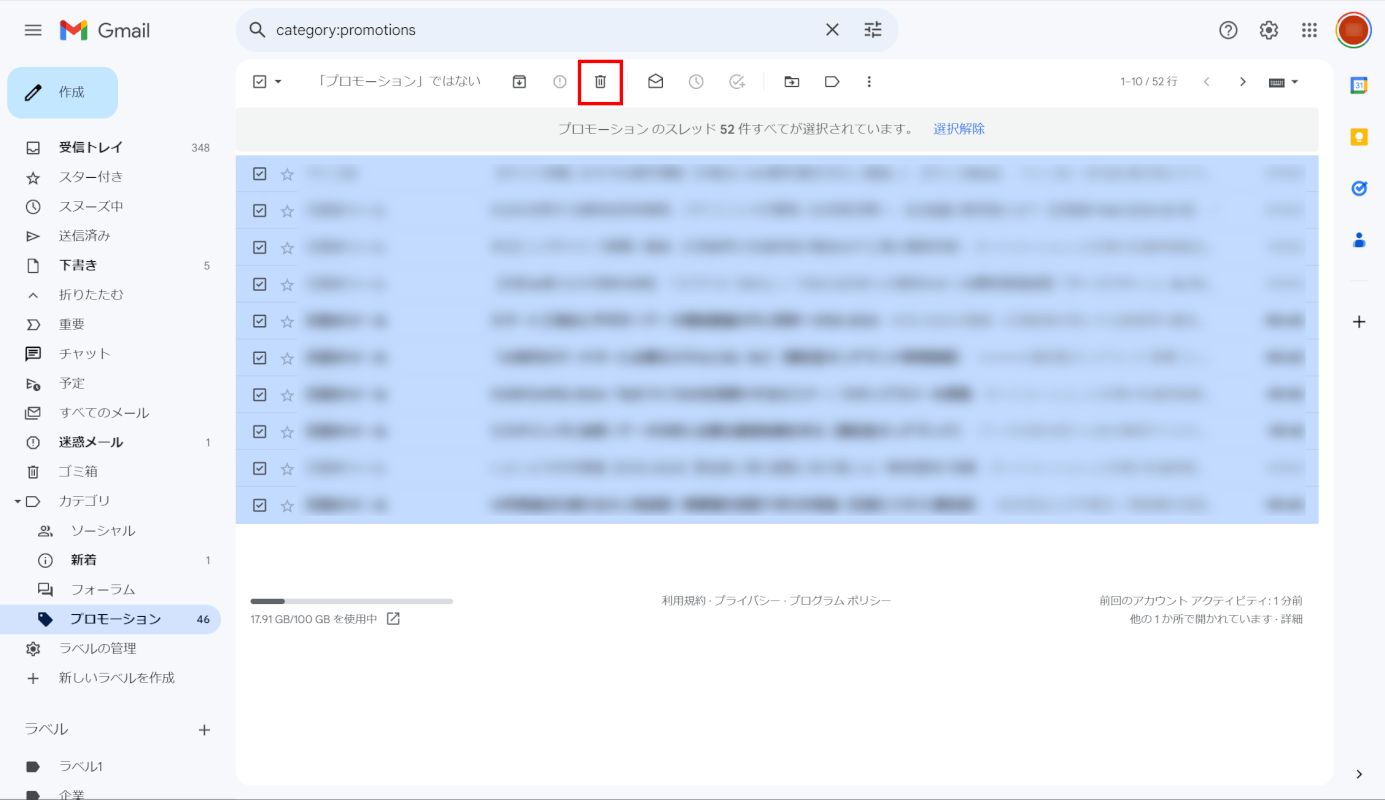Click the report spam icon
Image resolution: width=1385 pixels, height=800 pixels.
pos(560,82)
